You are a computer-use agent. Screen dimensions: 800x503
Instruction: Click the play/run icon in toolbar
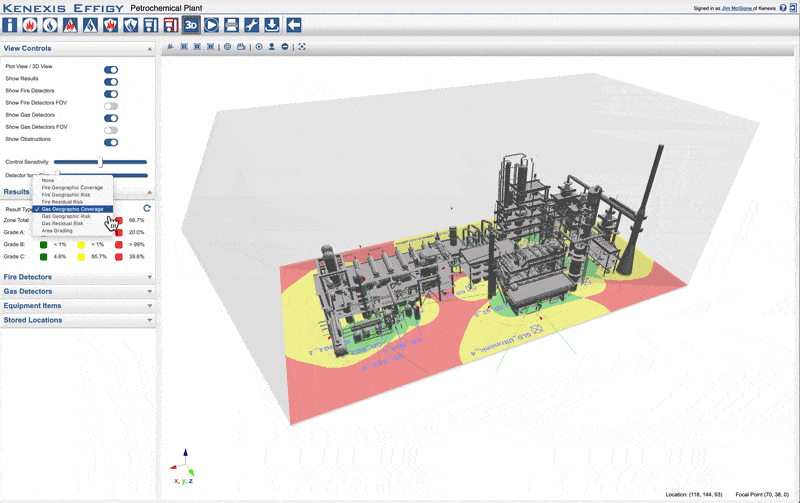211,24
